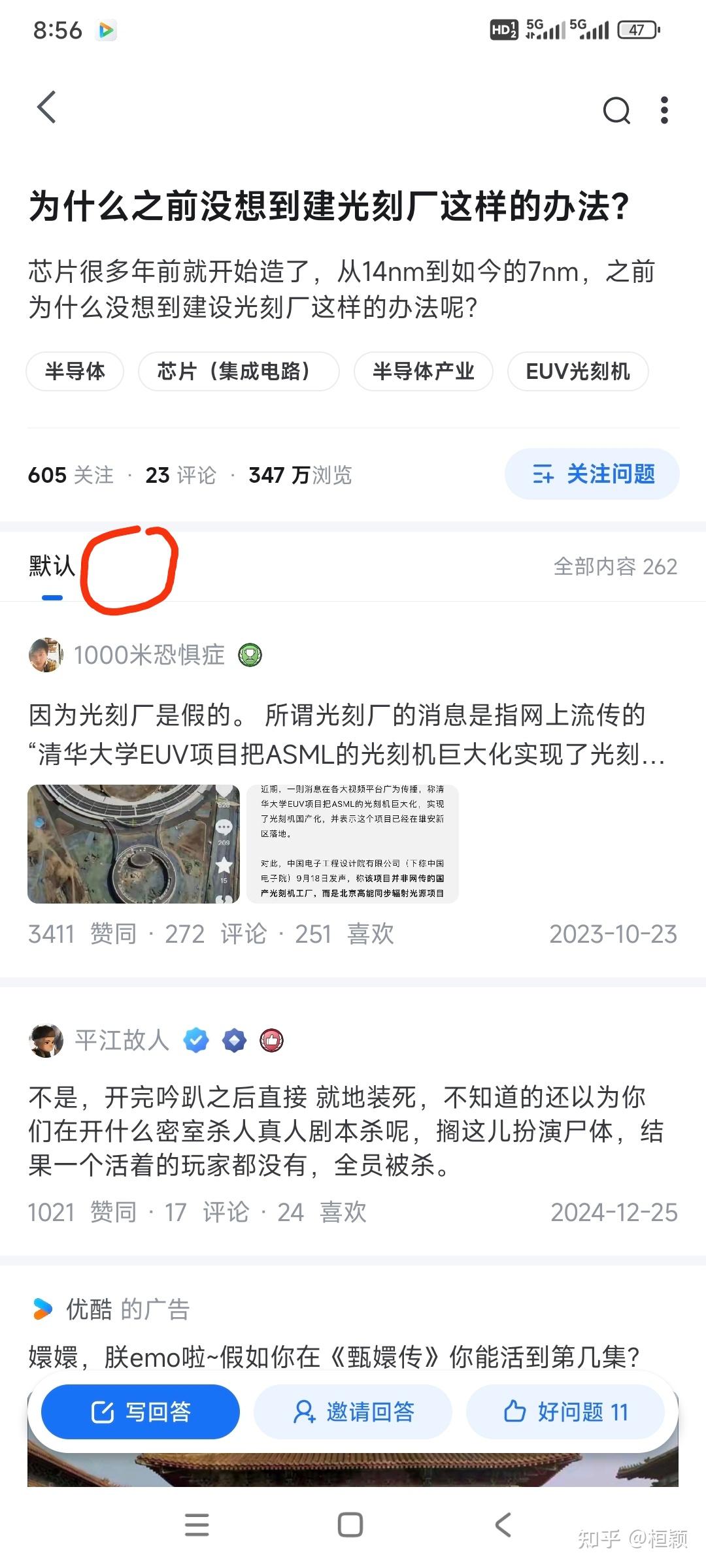The height and width of the screenshot is (1568, 706).
Task: Tap the Android recent apps menu button
Action: [197, 1524]
